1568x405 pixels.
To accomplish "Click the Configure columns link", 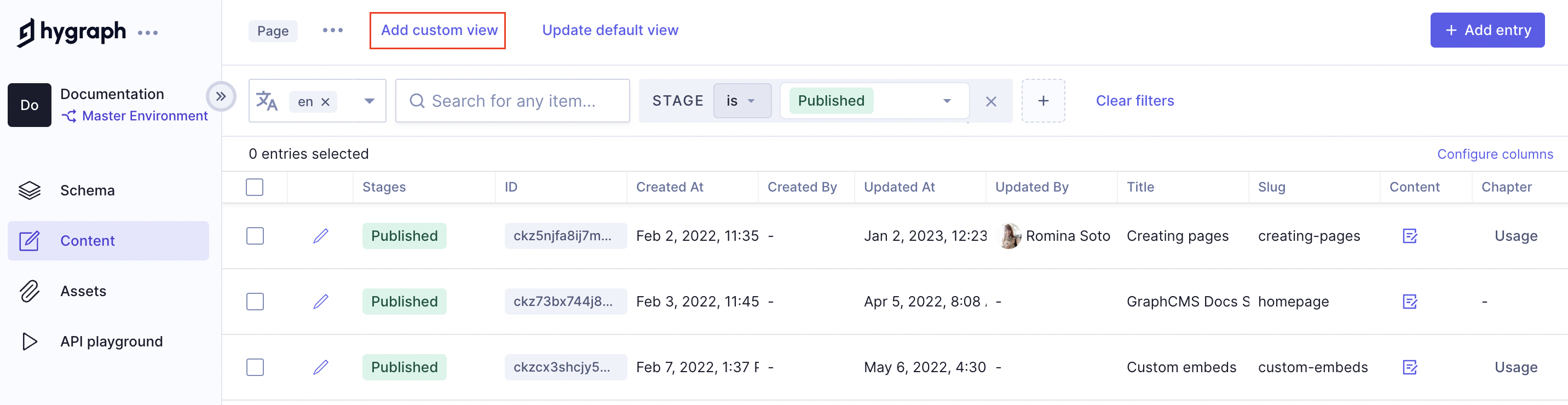I will tap(1494, 154).
